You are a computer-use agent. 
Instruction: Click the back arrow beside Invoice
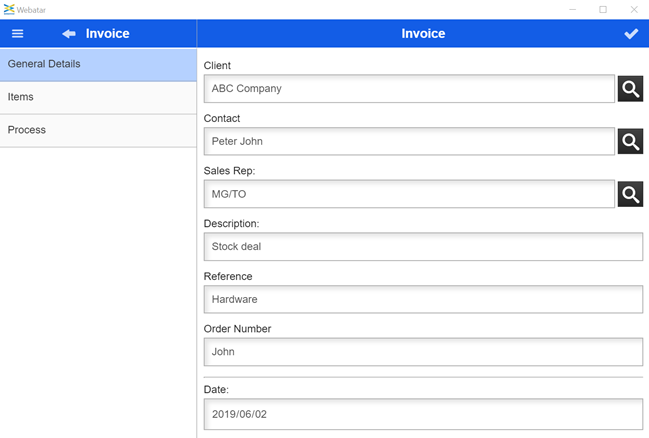click(x=69, y=34)
